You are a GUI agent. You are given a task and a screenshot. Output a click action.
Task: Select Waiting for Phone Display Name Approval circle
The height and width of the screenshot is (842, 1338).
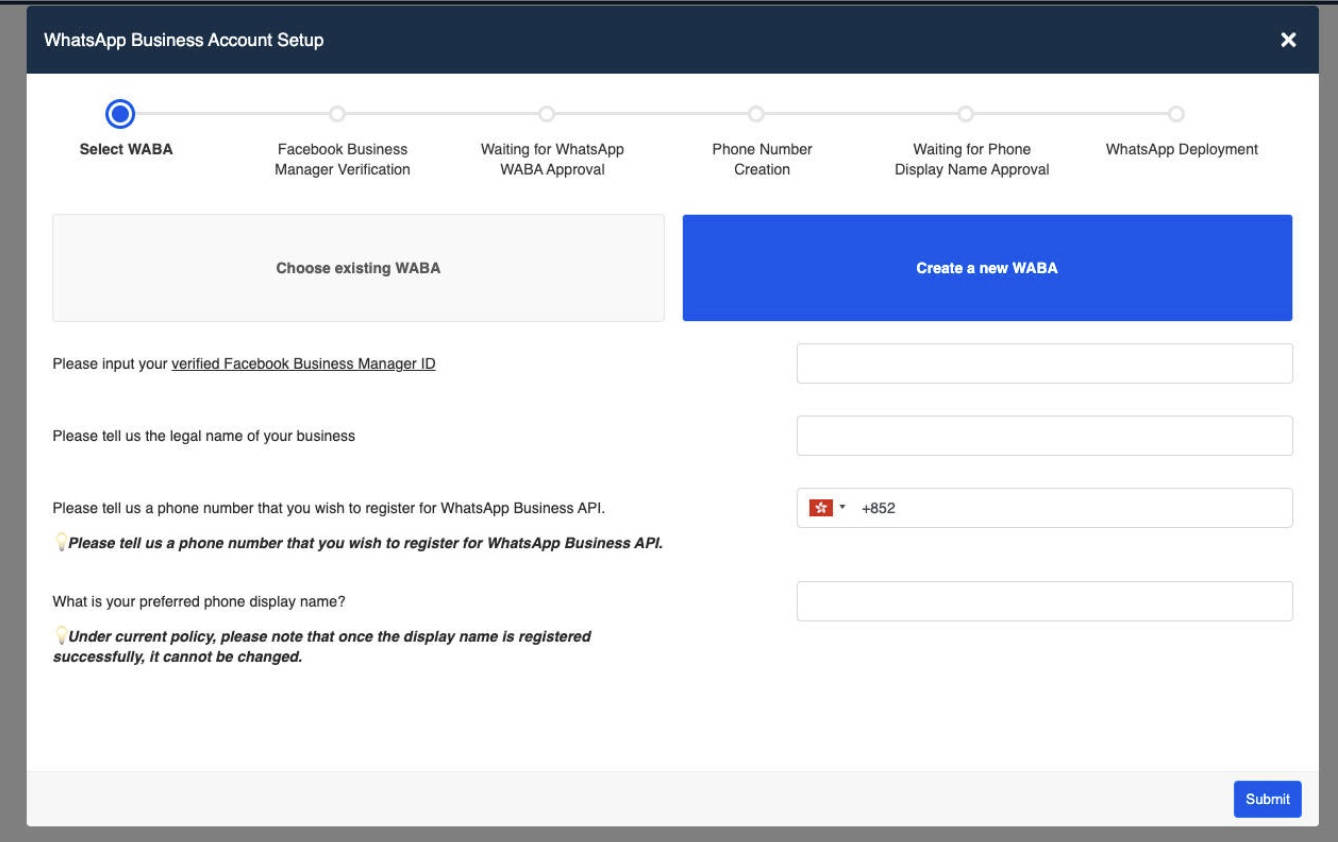[965, 114]
